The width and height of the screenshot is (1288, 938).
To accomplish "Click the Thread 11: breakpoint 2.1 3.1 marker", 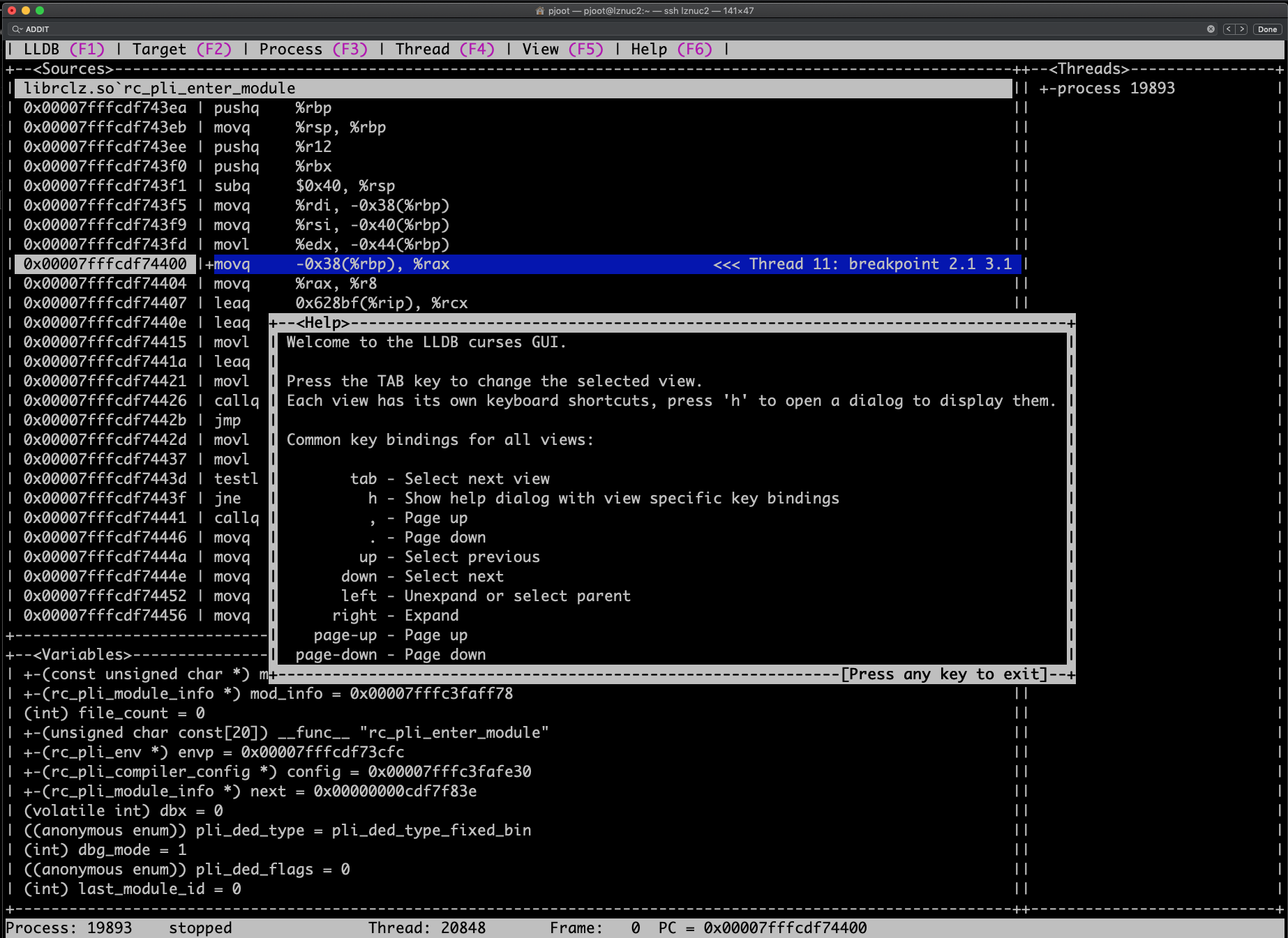I will [862, 264].
